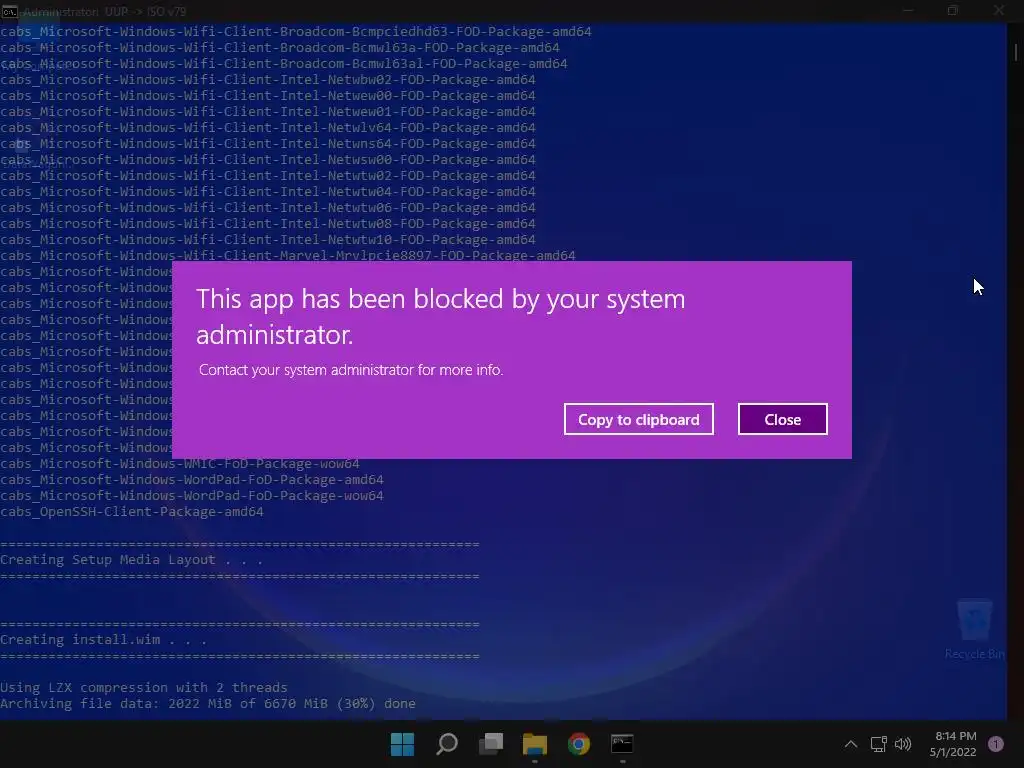The height and width of the screenshot is (768, 1024).
Task: Open Task View from the taskbar
Action: coord(491,744)
